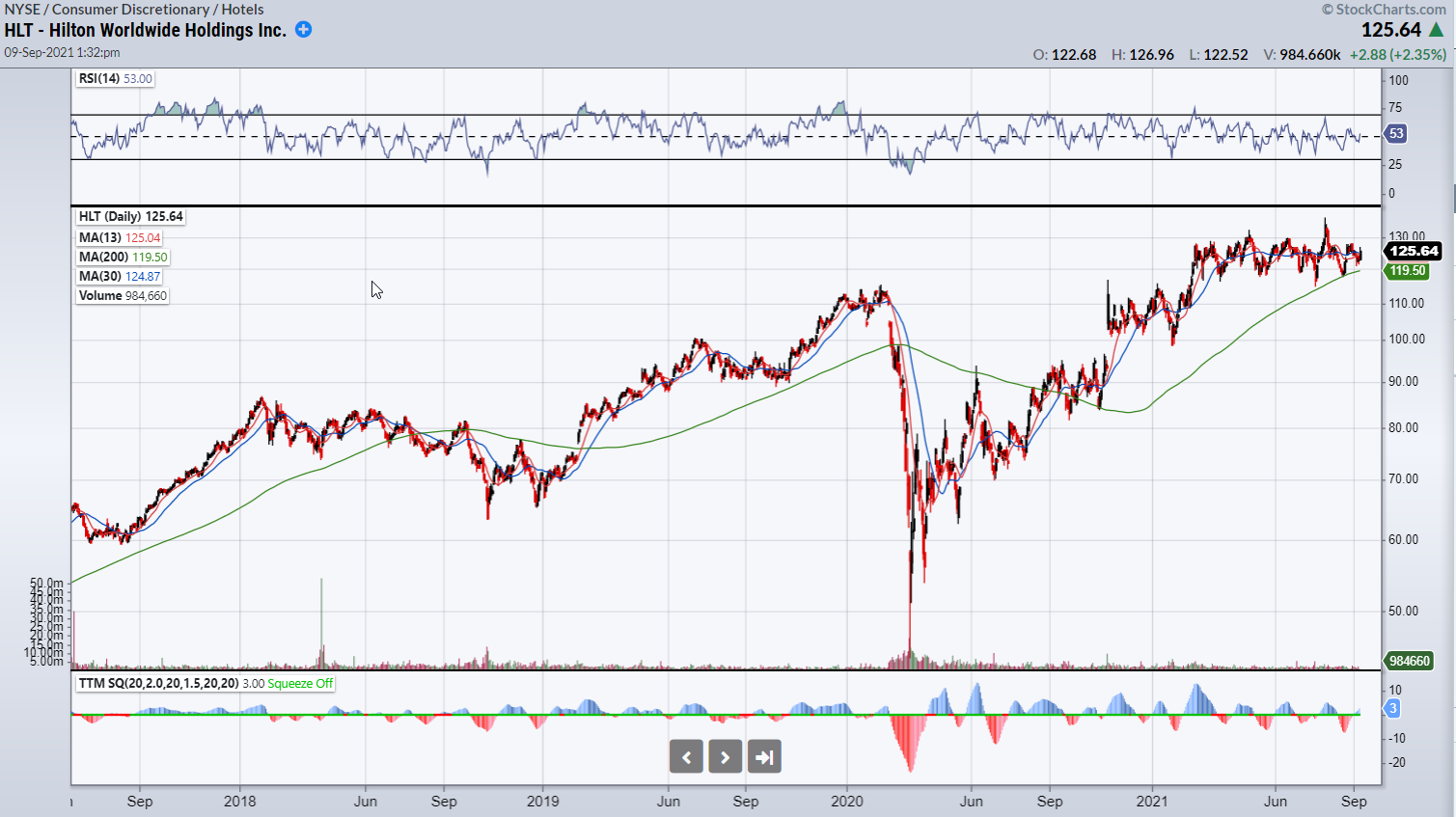Viewport: 1456px width, 817px height.
Task: Click the RSI(14) indicator label
Action: [115, 79]
